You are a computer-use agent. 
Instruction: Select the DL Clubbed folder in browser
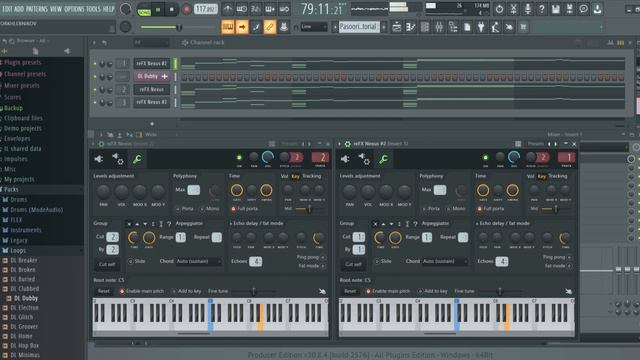[24, 289]
